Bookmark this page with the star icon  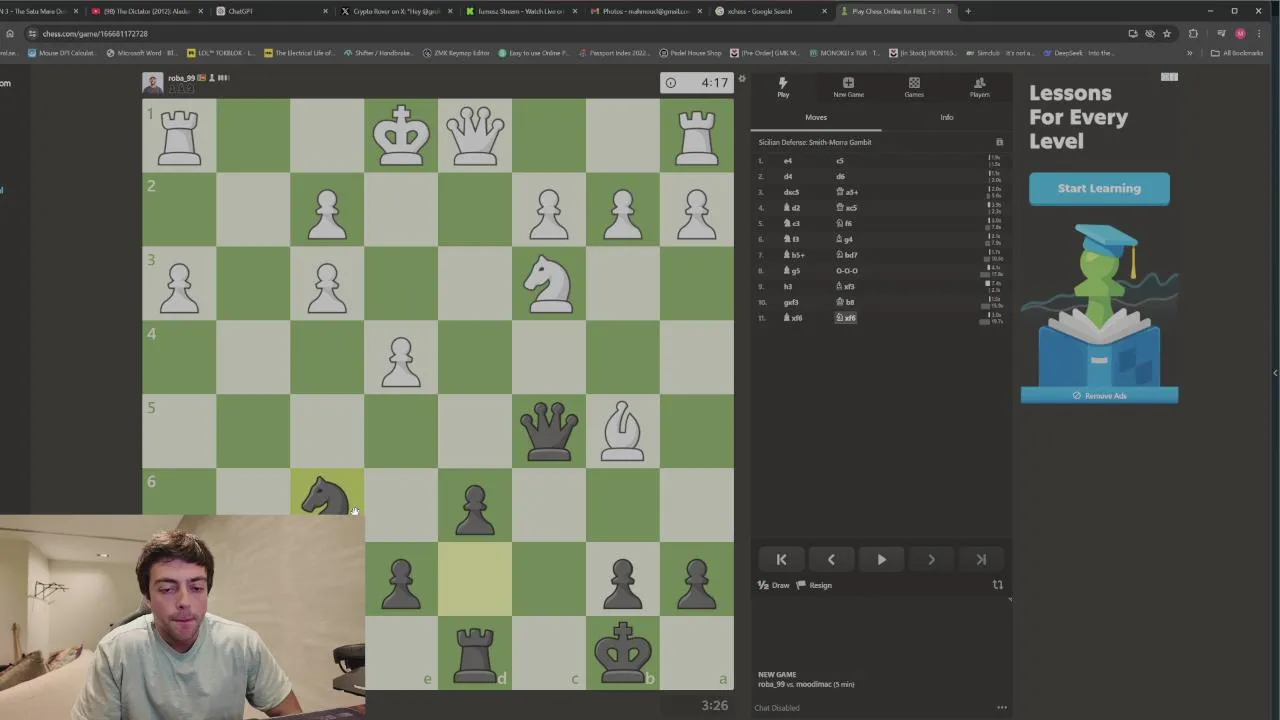coord(1166,33)
